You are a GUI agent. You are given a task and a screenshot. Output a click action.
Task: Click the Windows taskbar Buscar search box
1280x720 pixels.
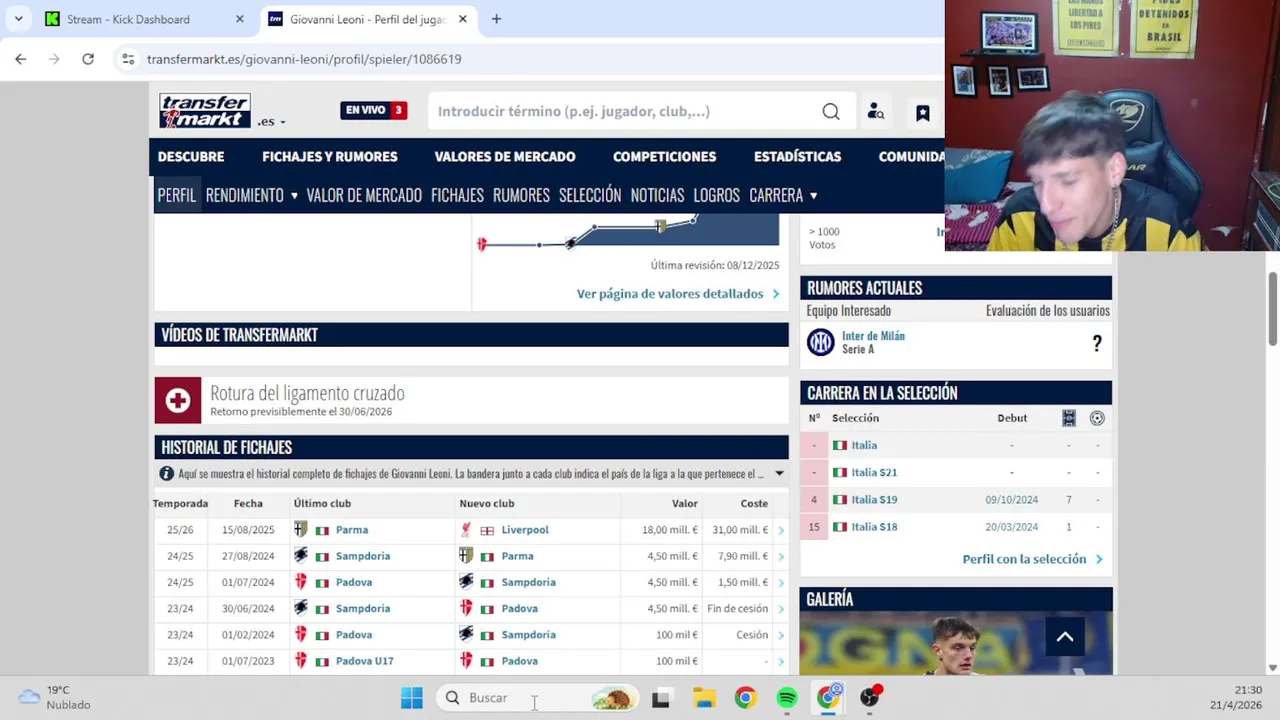tap(538, 698)
